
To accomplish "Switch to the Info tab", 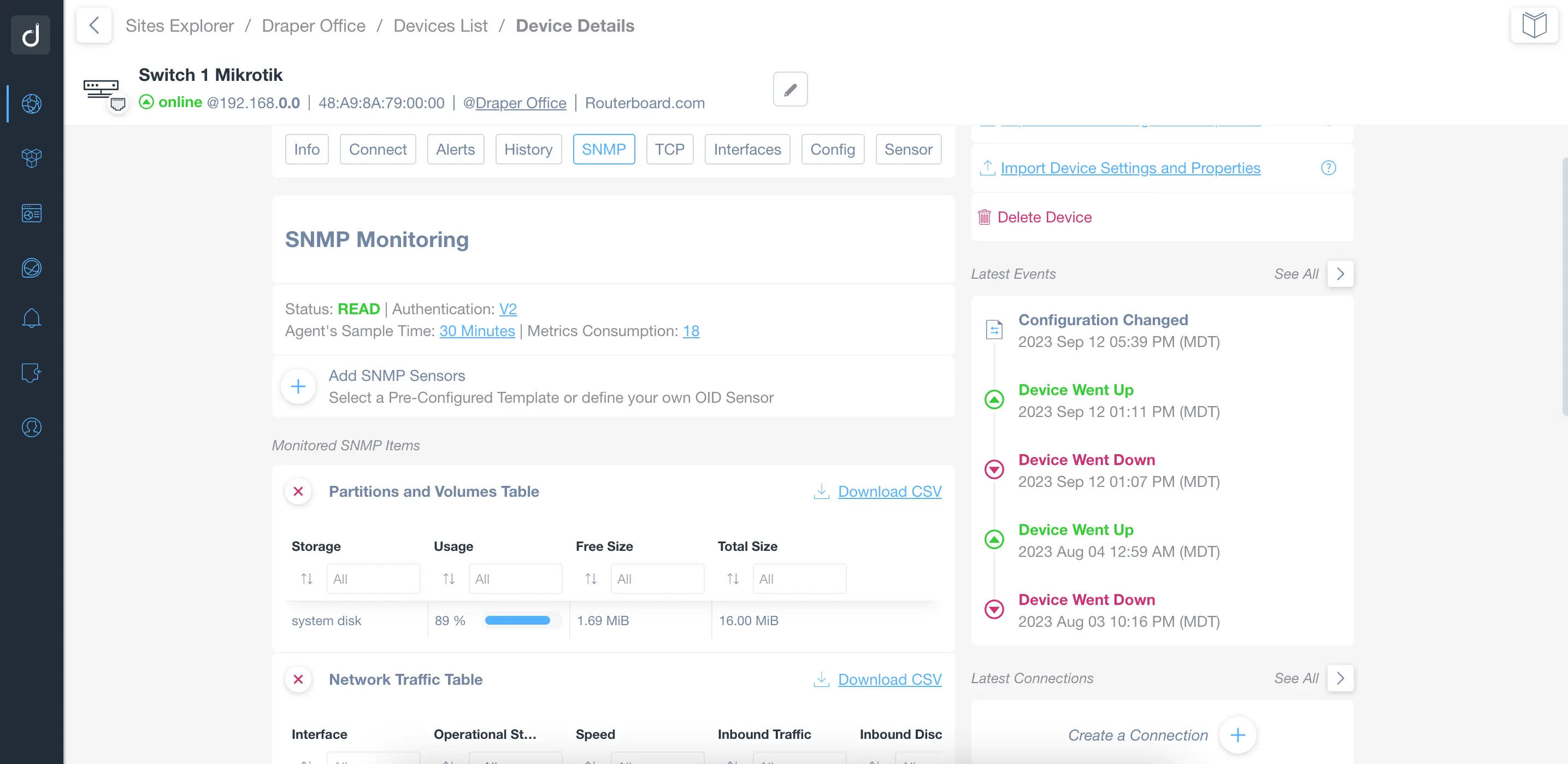I will 307,149.
